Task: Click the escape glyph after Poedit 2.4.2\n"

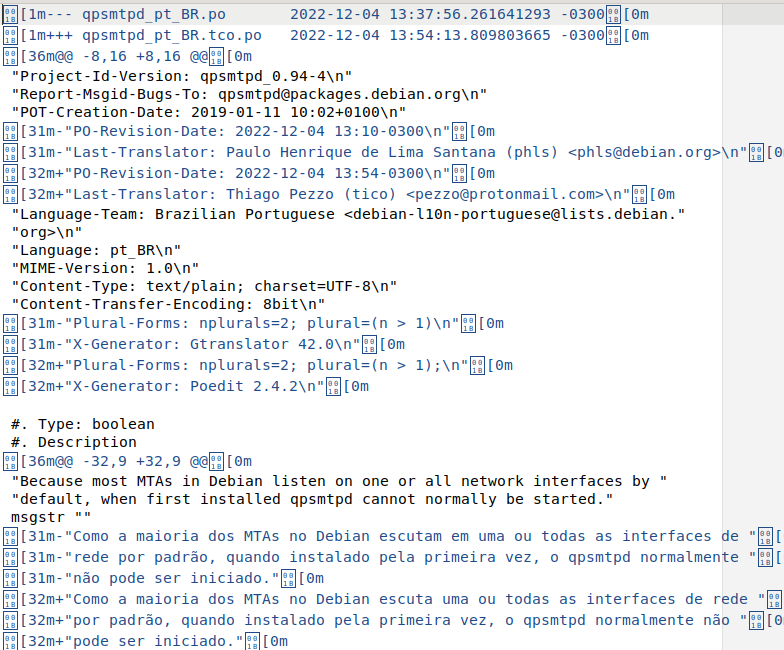Action: [x=334, y=387]
